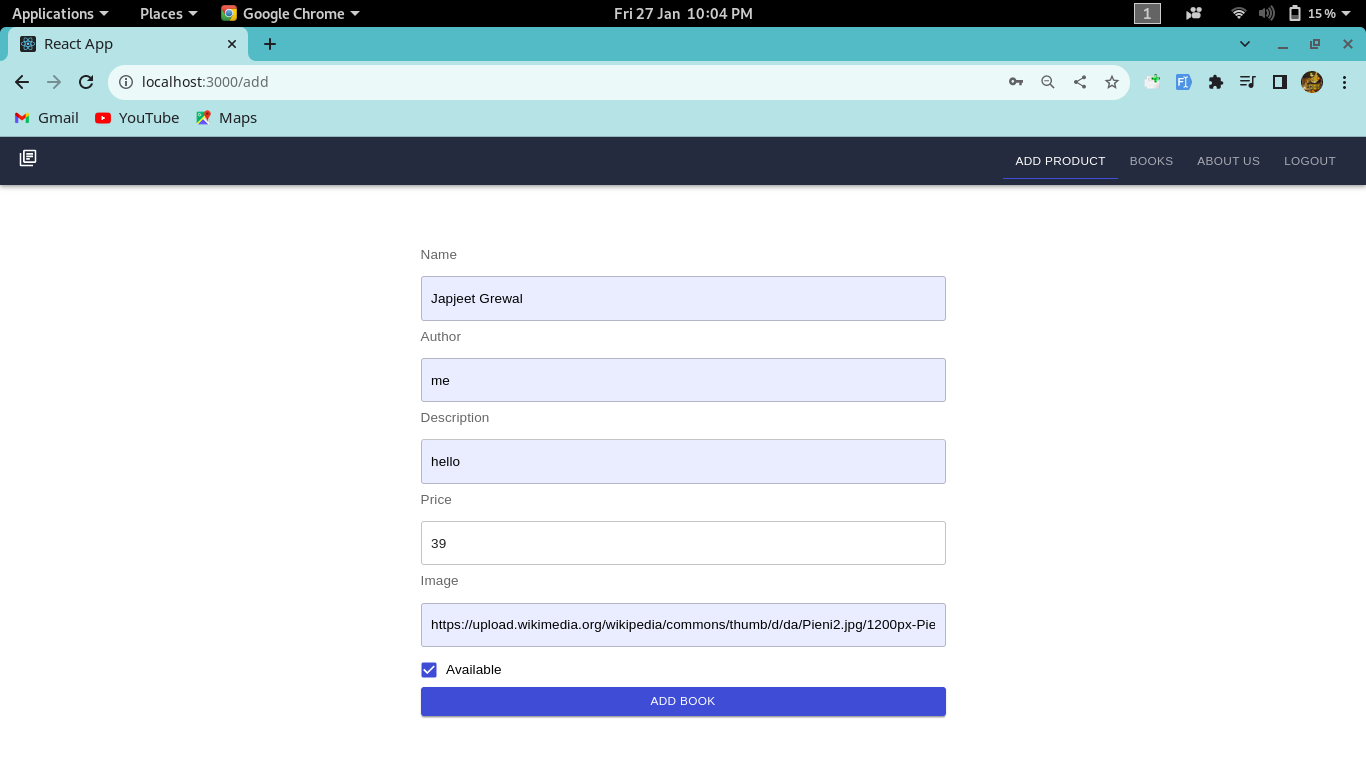Open the Maps bookmark
This screenshot has height=768, width=1366.
[227, 118]
